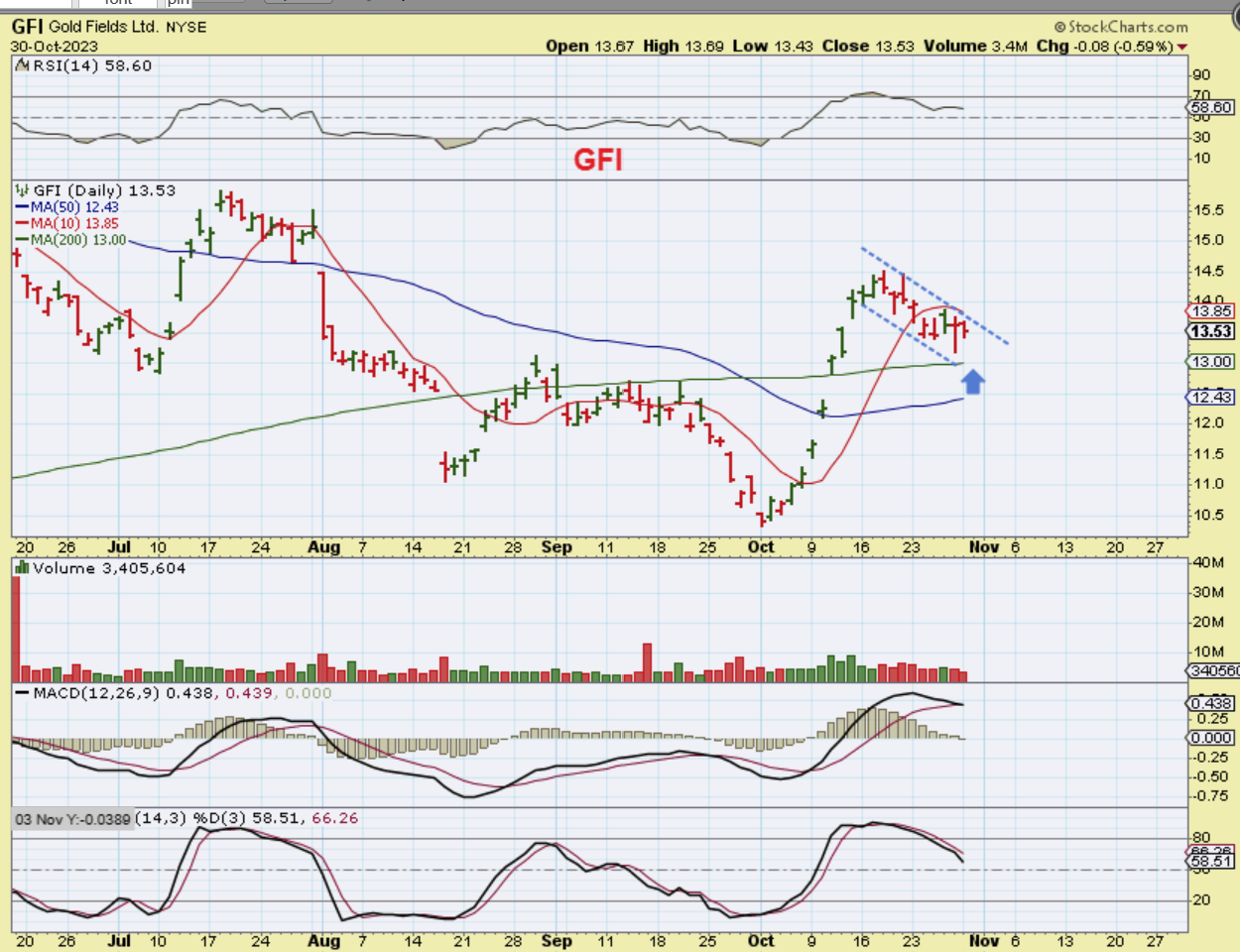The width and height of the screenshot is (1241, 952).
Task: Click the 0.000 MACD histogram tag on right axis
Action: [1211, 738]
